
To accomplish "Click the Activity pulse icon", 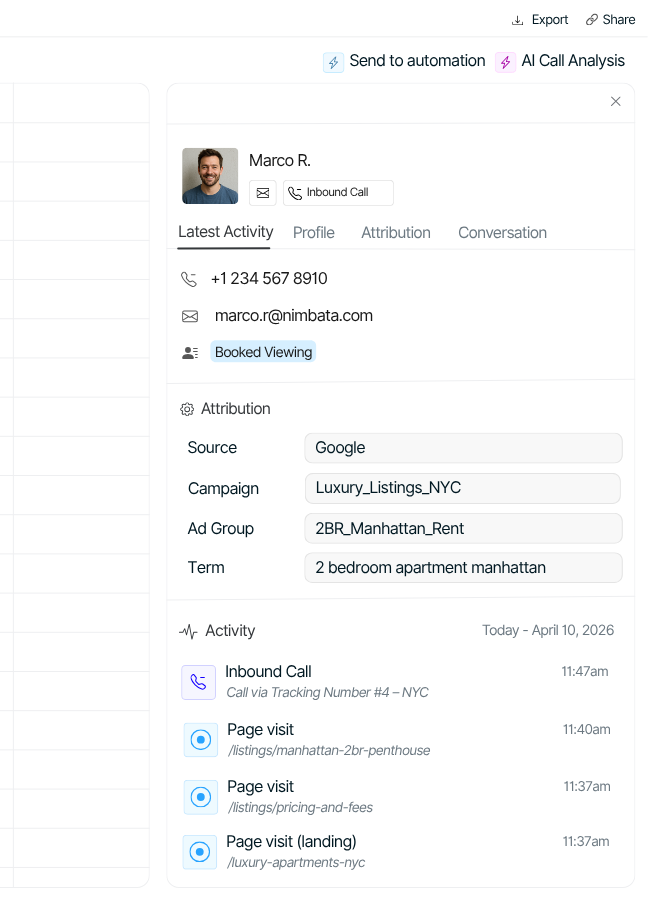I will click(x=188, y=631).
